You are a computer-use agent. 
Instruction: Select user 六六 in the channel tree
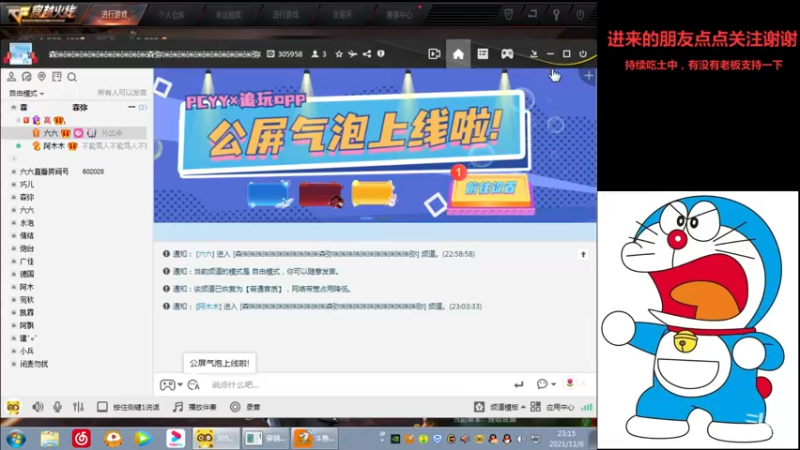click(51, 133)
